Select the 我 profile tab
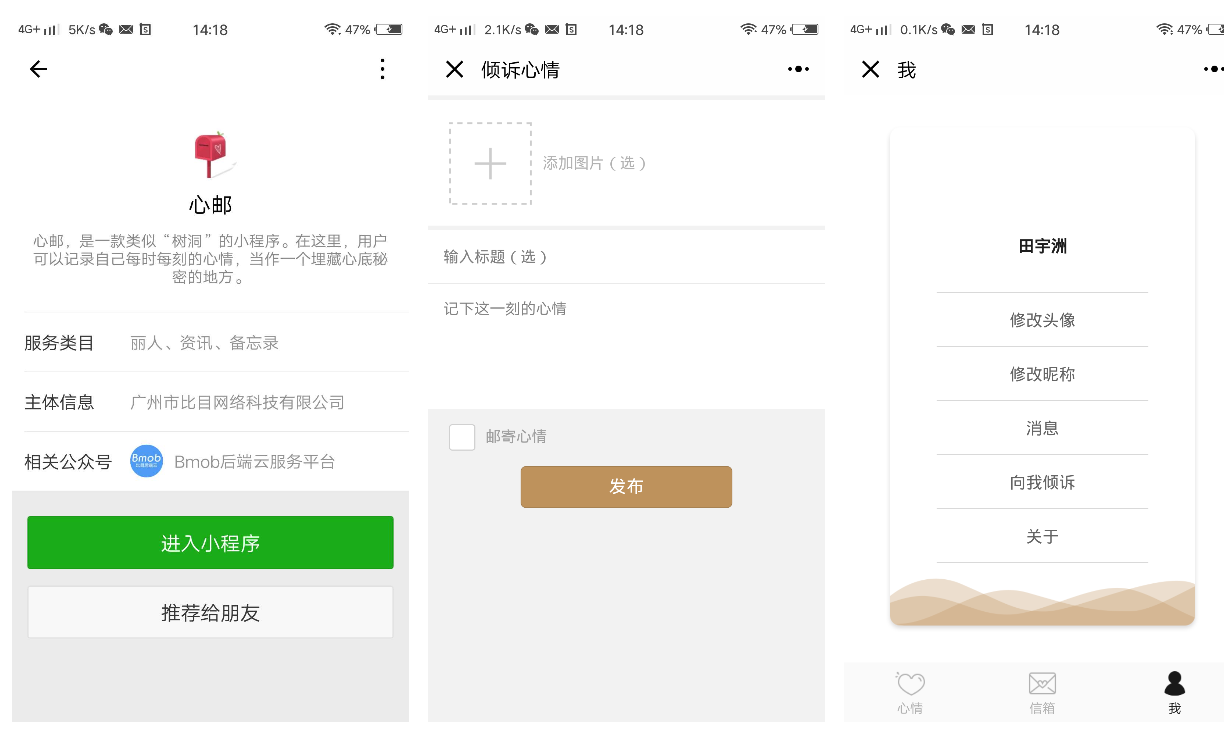1224x734 pixels. tap(1174, 693)
